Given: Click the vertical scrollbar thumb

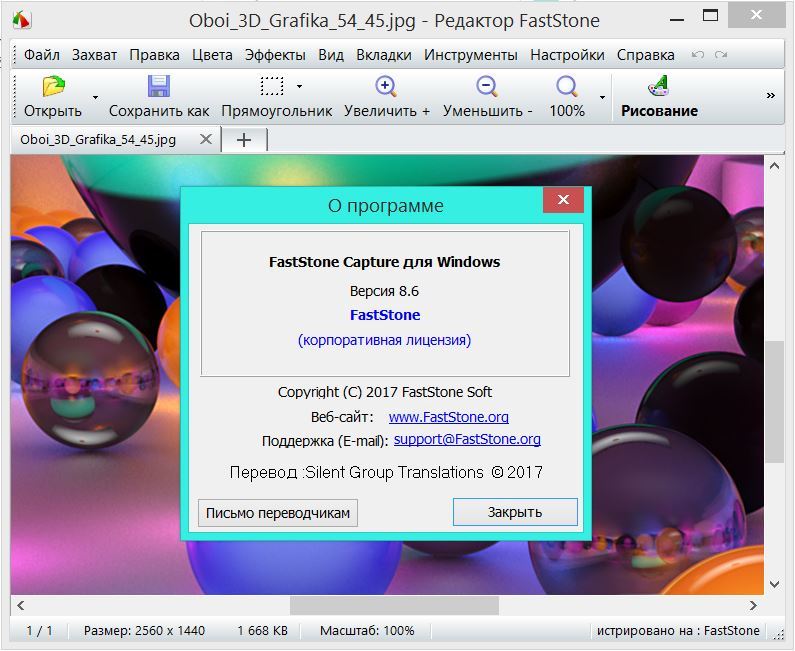Looking at the screenshot, I should click(774, 402).
